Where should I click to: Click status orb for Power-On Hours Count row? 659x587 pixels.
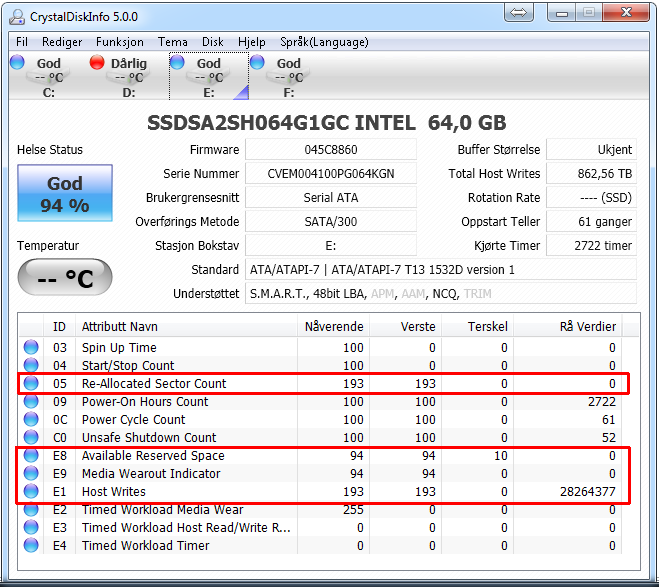coord(31,401)
